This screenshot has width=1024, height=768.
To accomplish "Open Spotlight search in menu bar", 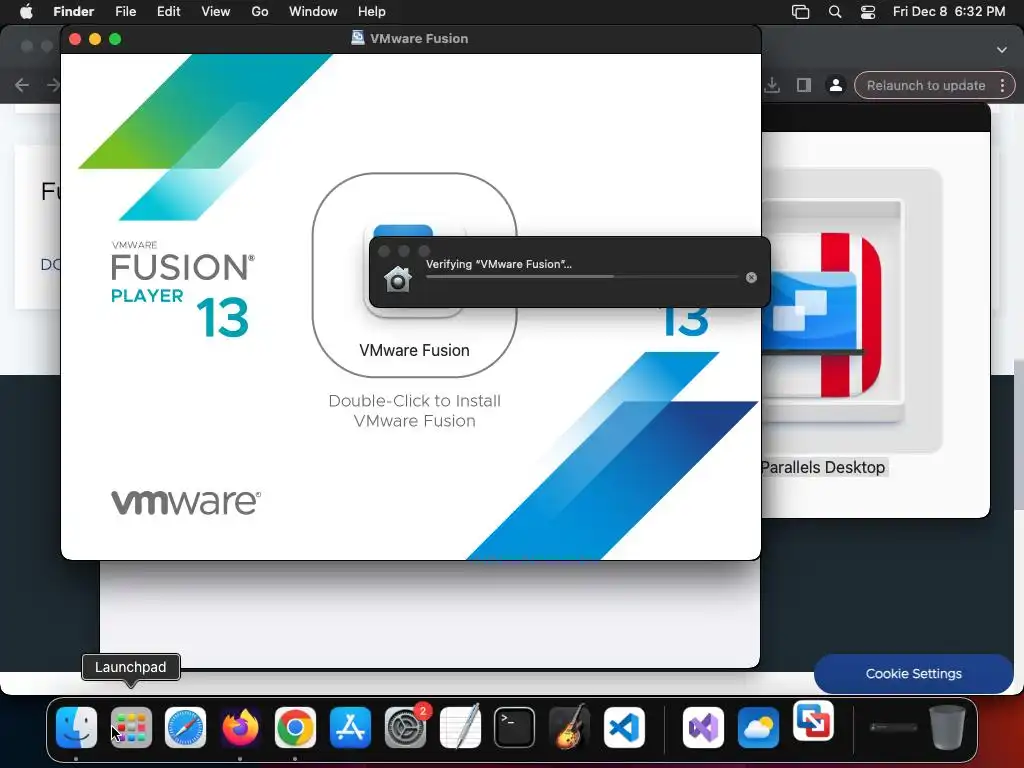I will [x=835, y=12].
